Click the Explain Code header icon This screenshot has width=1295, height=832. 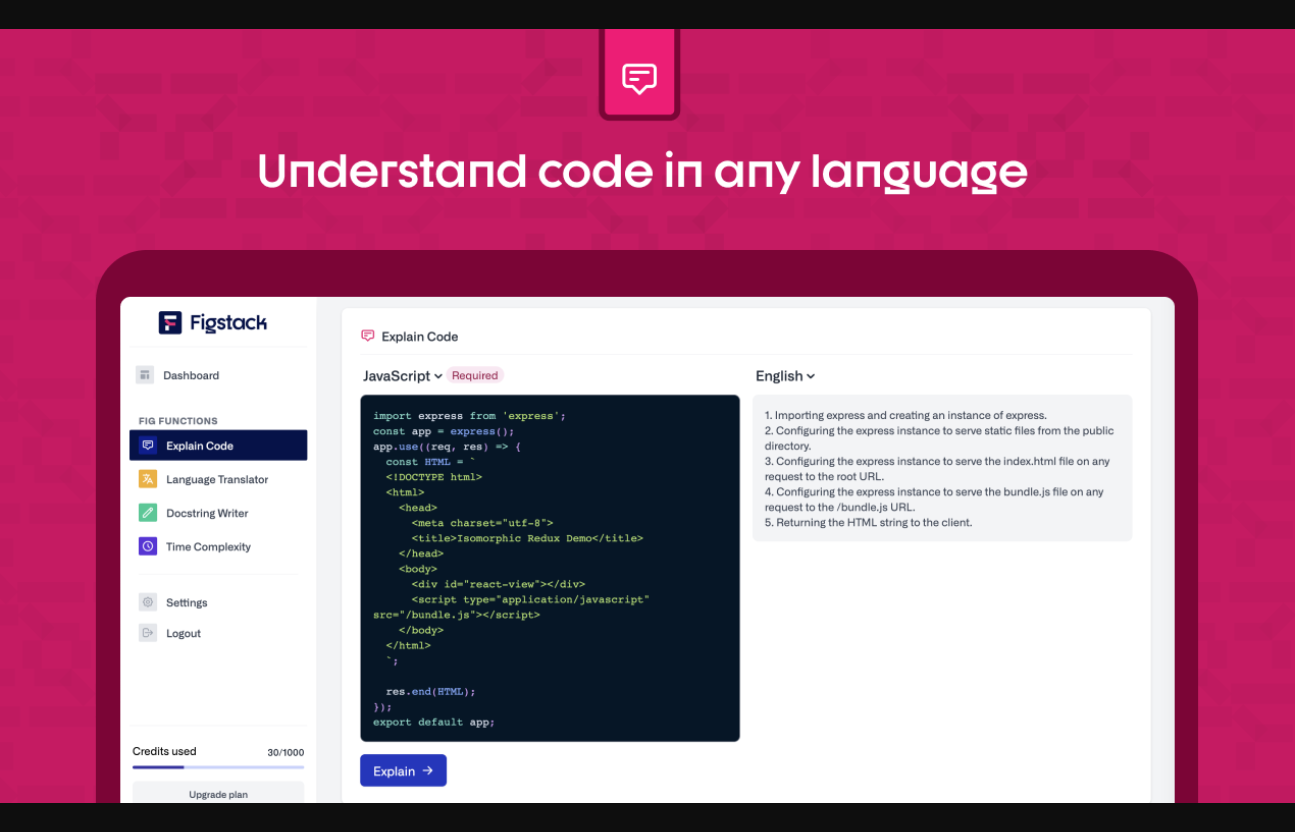pyautogui.click(x=368, y=336)
